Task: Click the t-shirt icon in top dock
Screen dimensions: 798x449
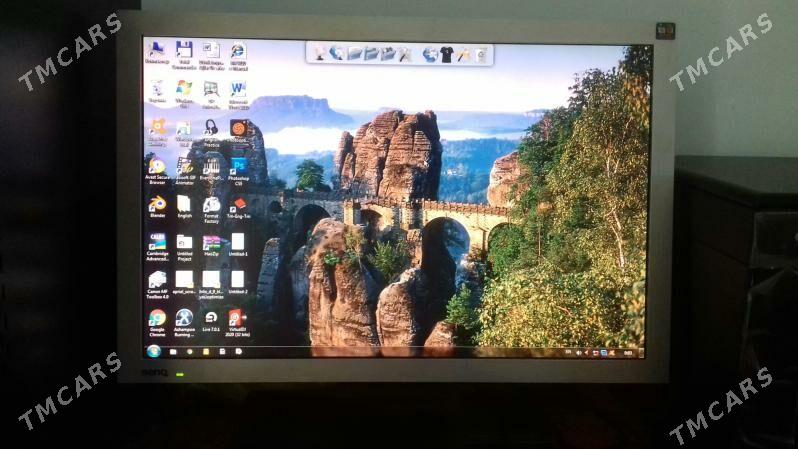Action: tap(447, 54)
